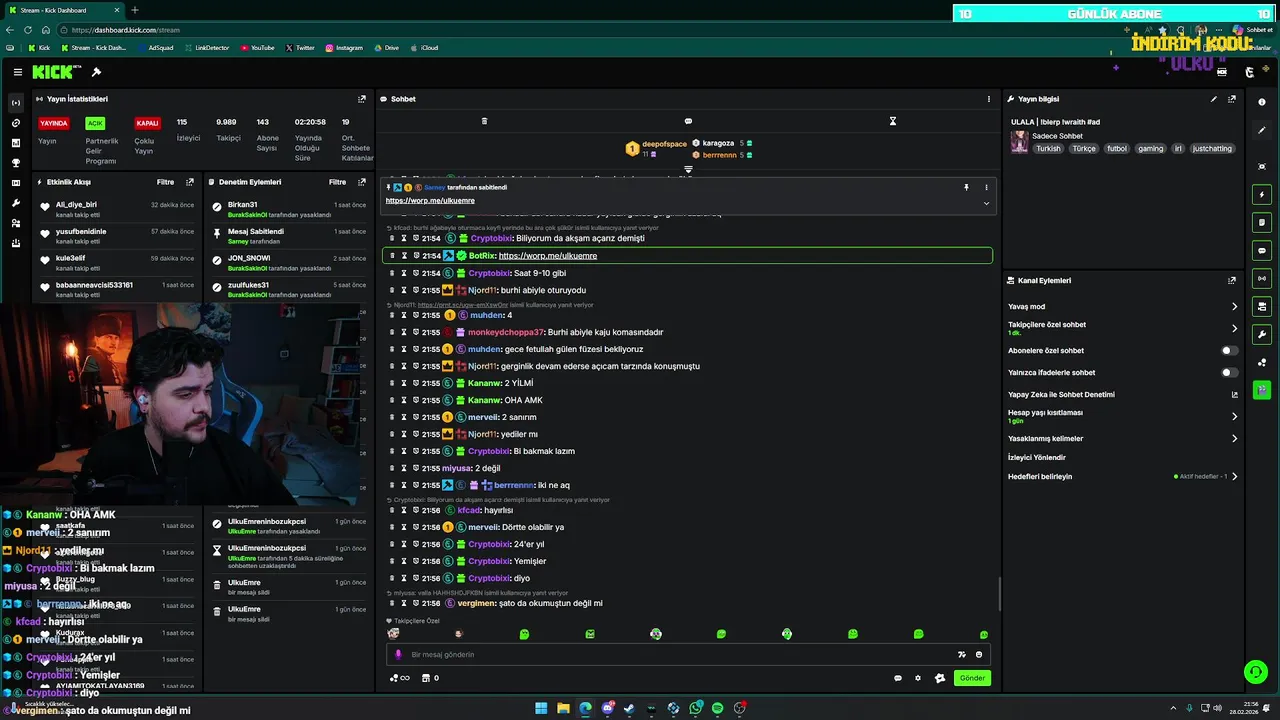Click the Kick logo
1280x720 pixels.
click(52, 72)
